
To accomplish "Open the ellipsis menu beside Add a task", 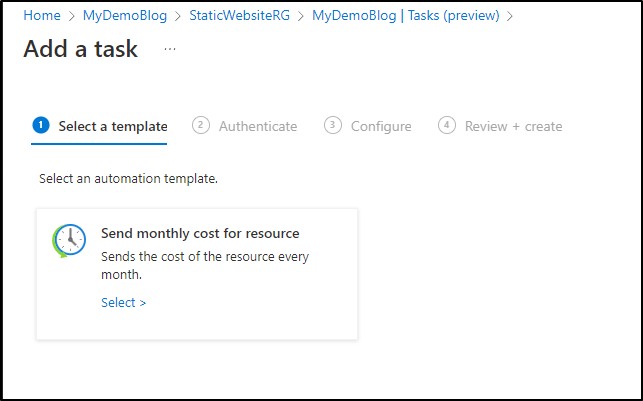I will (x=170, y=49).
